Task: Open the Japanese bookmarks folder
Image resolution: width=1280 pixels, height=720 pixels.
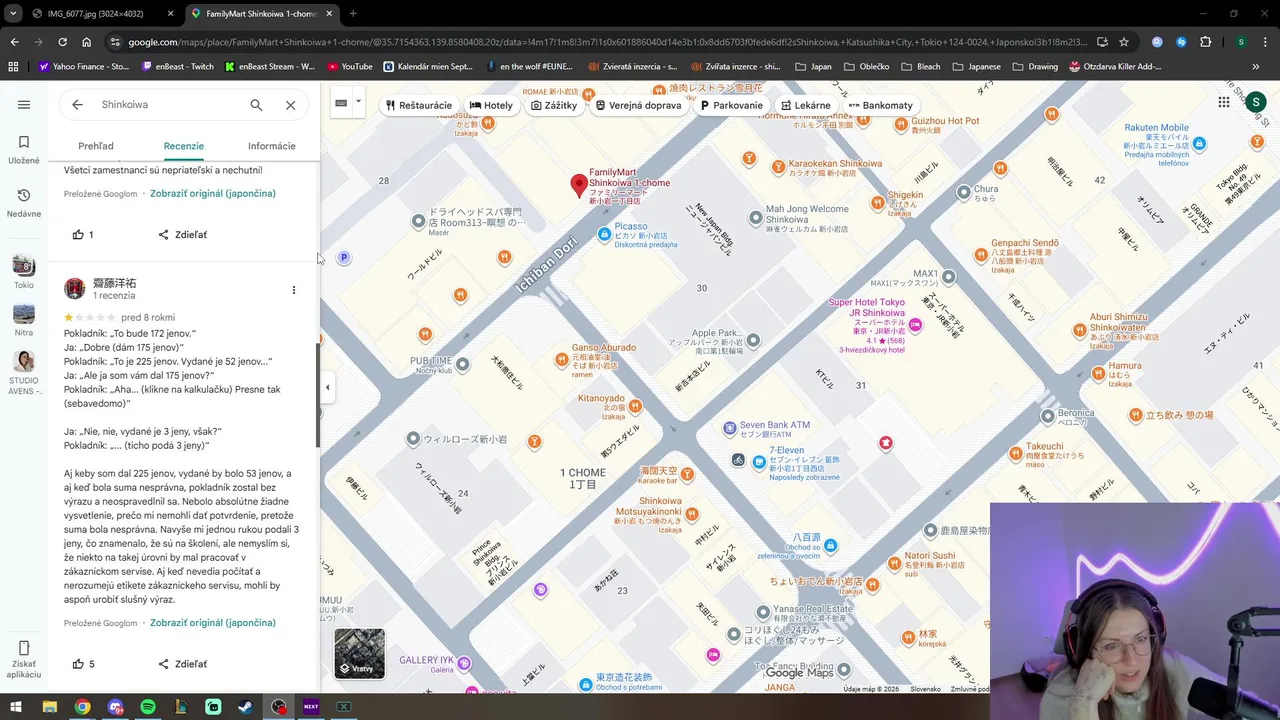Action: tap(976, 67)
